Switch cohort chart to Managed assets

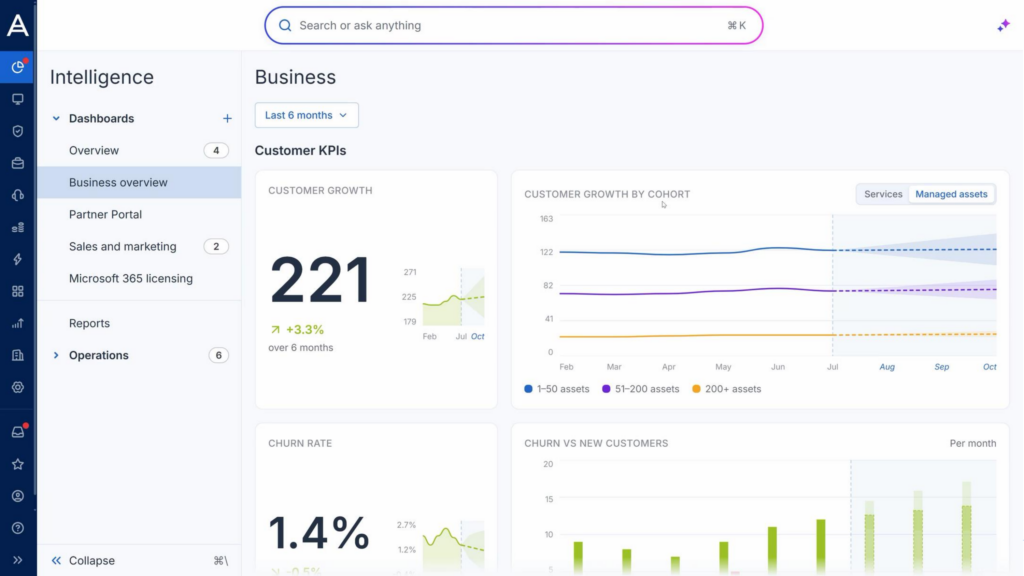951,194
